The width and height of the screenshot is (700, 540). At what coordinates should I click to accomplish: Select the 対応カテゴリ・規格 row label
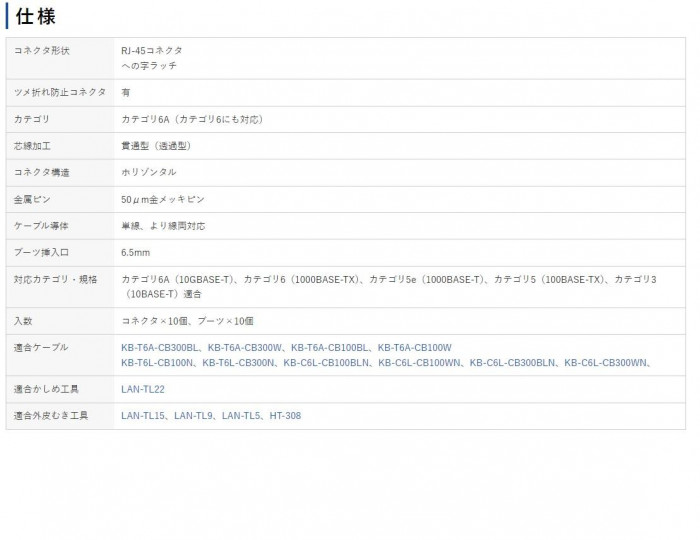coord(55,279)
